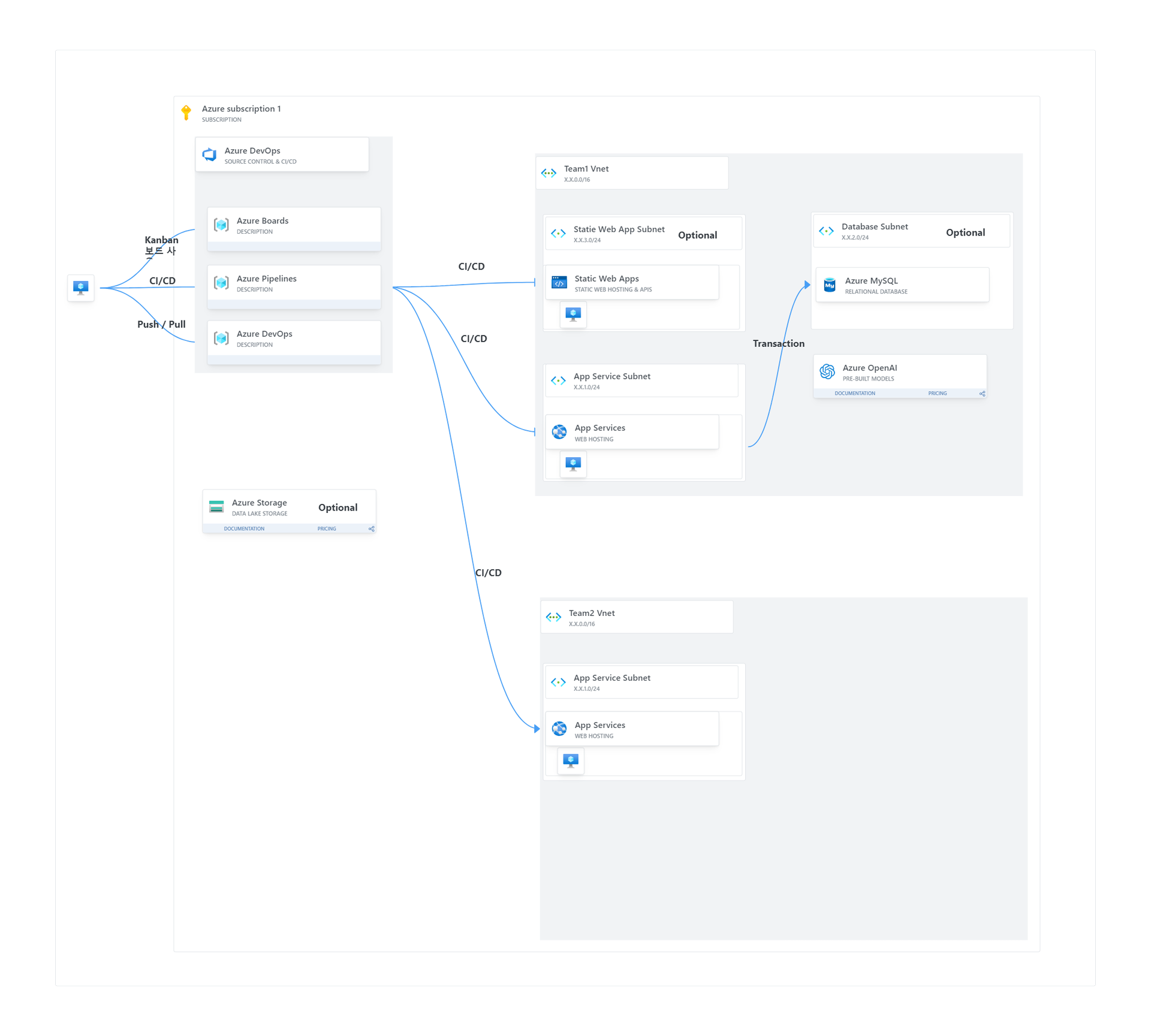Select the Azure MySQL database icon
The image size is (1151, 1036).
[x=830, y=285]
